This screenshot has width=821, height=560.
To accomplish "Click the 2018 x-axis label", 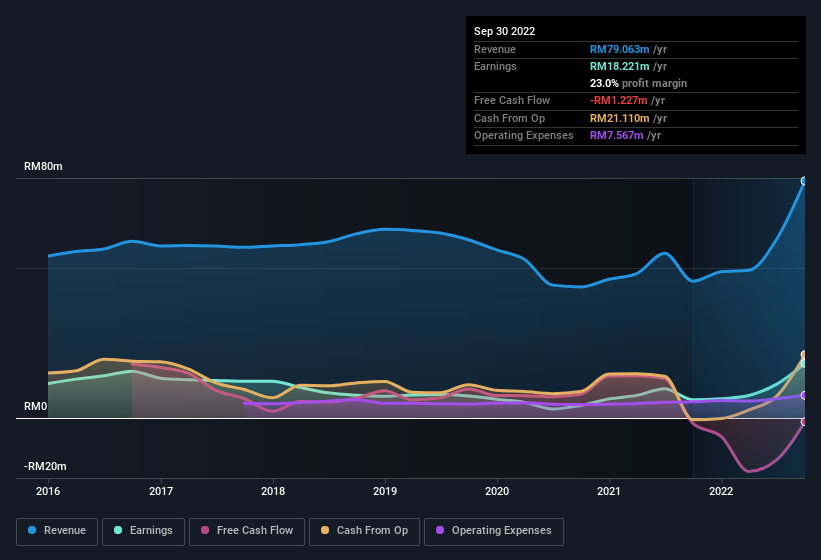I will [x=273, y=491].
